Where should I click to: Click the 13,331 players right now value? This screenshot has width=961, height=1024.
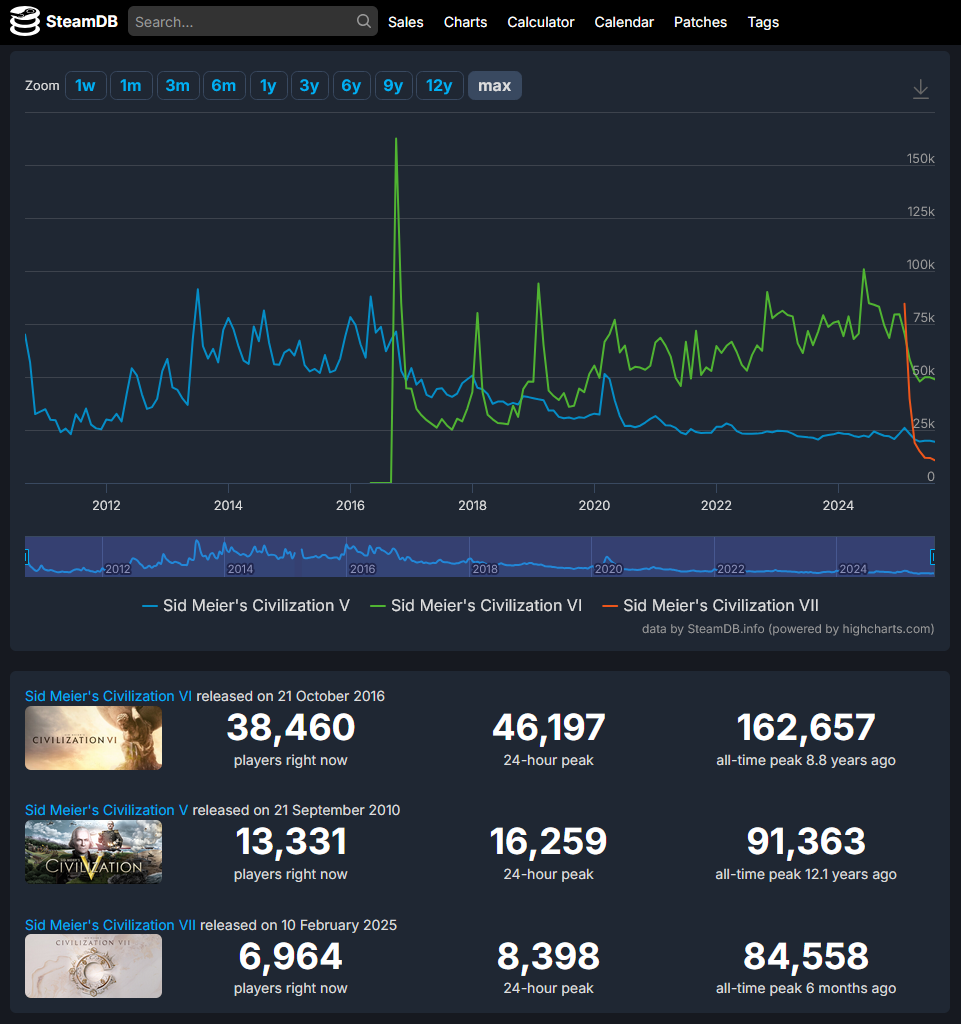click(x=291, y=841)
